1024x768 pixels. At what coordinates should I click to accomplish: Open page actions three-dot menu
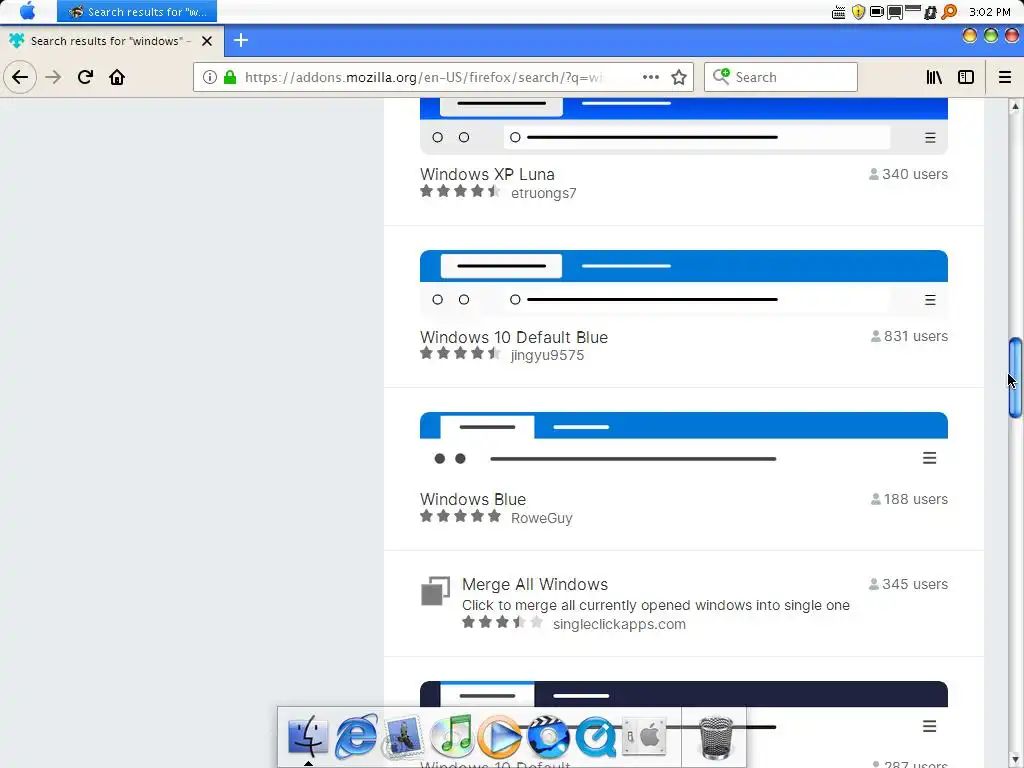point(650,77)
